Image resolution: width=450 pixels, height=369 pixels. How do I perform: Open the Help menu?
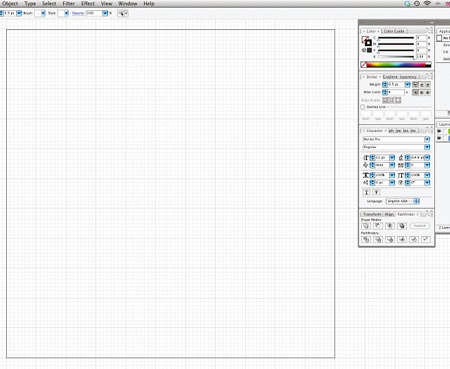click(149, 4)
